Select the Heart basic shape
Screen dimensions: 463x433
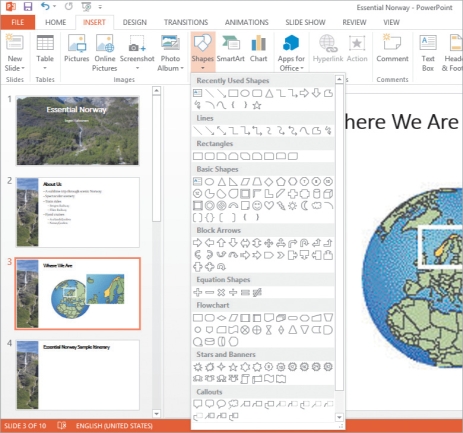click(269, 206)
